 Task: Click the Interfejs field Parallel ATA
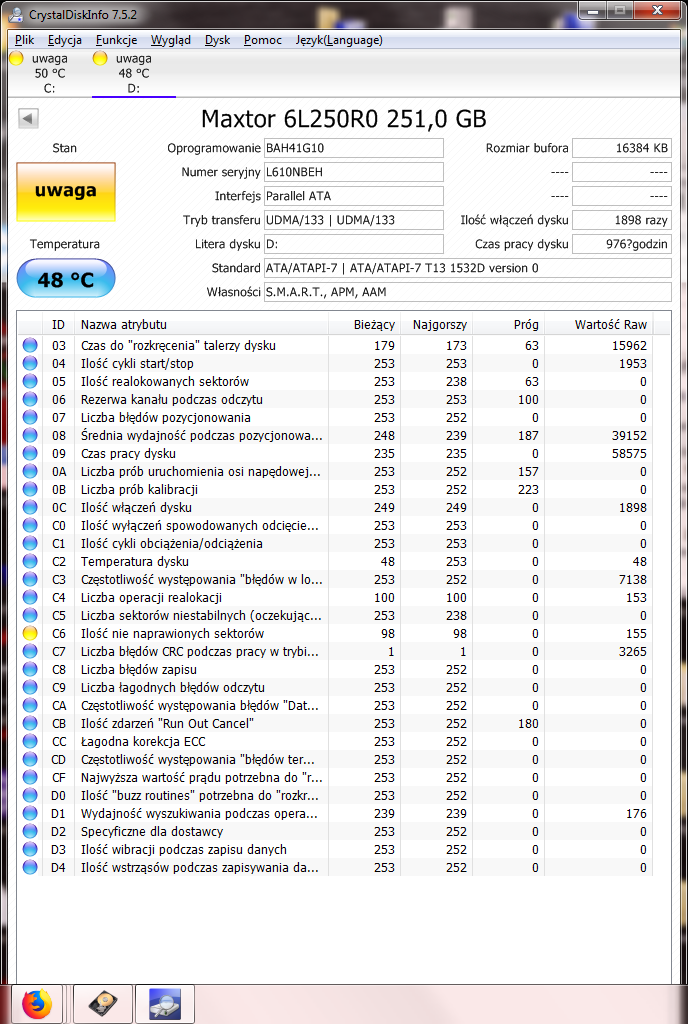tap(353, 196)
